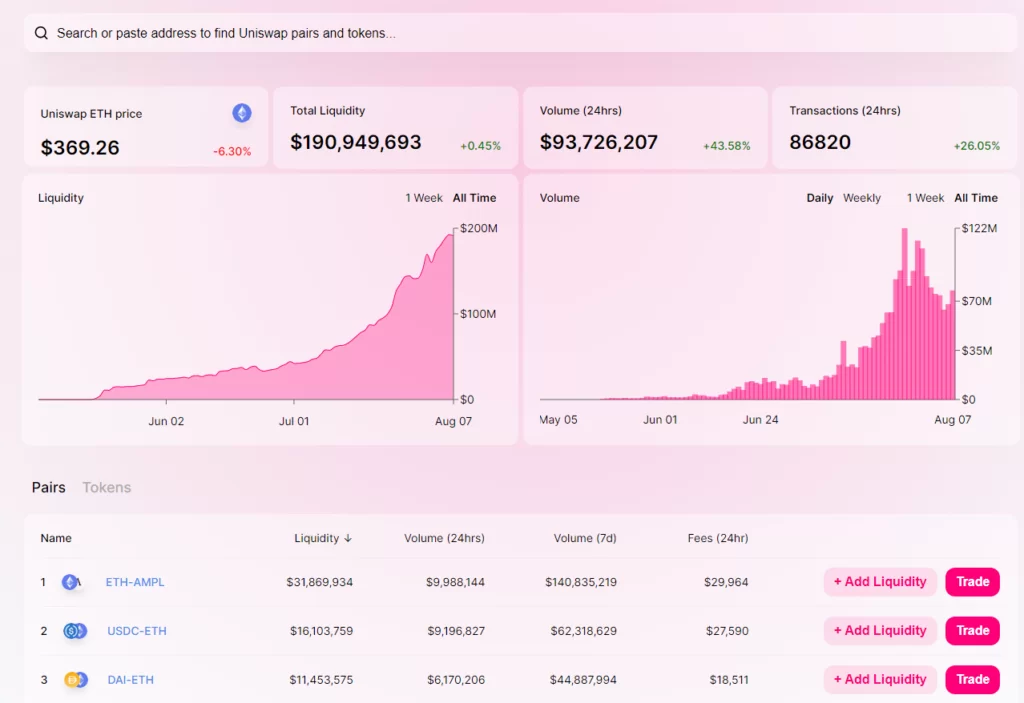
Task: Click the $6,170,206 24hr volume cell
Action: point(456,680)
